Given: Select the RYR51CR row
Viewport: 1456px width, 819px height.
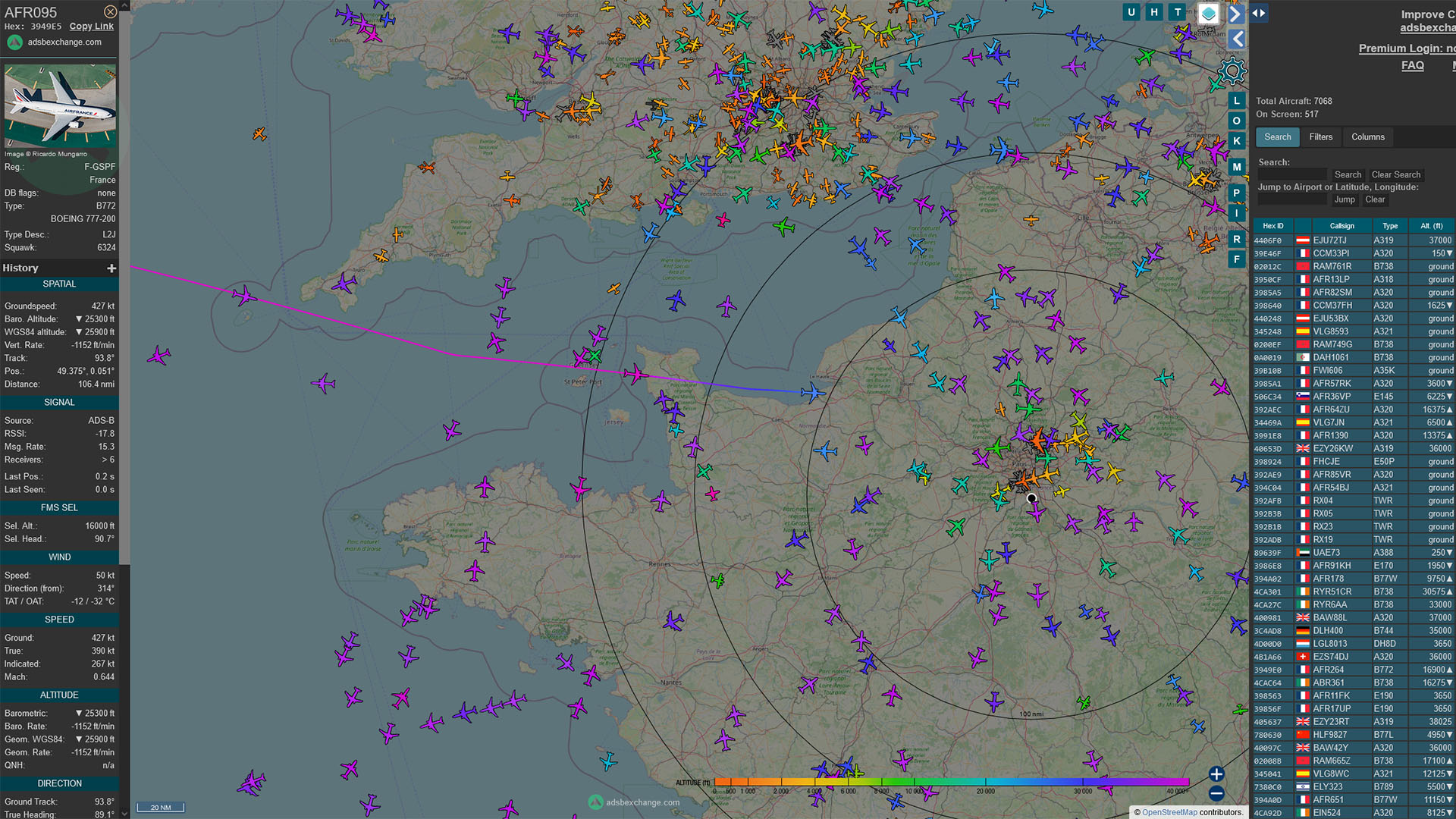Looking at the screenshot, I should pos(1354,592).
